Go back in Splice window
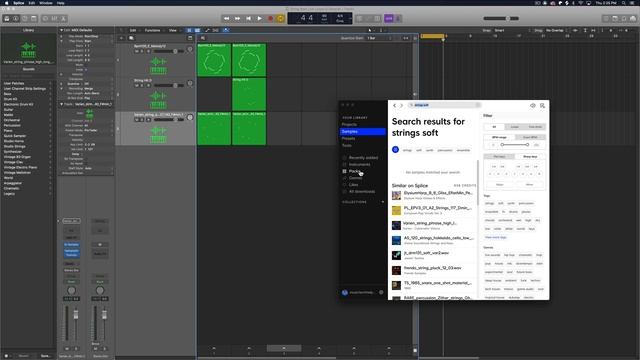This screenshot has height=360, width=640. 394,105
